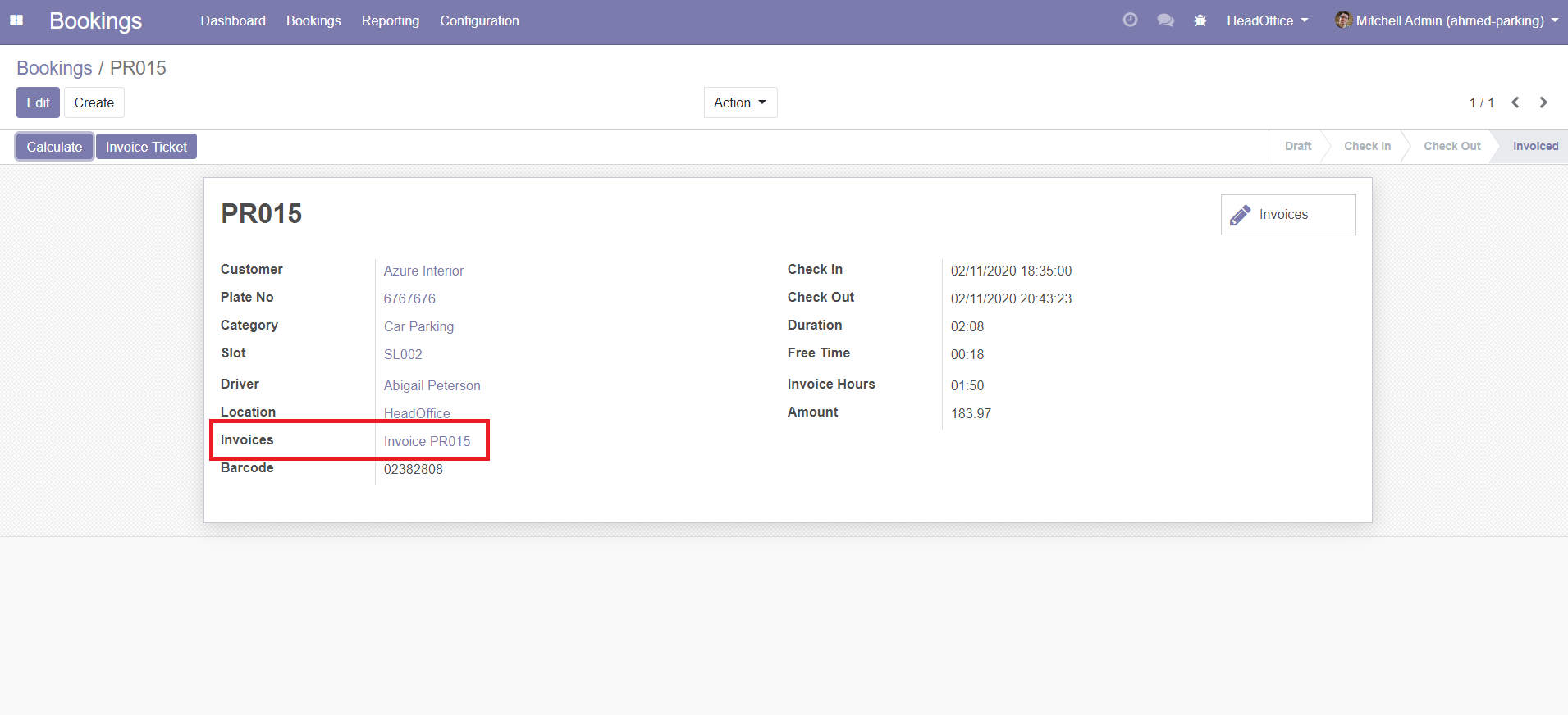
Task: Open the HeadOffice company switcher
Action: tap(1267, 20)
